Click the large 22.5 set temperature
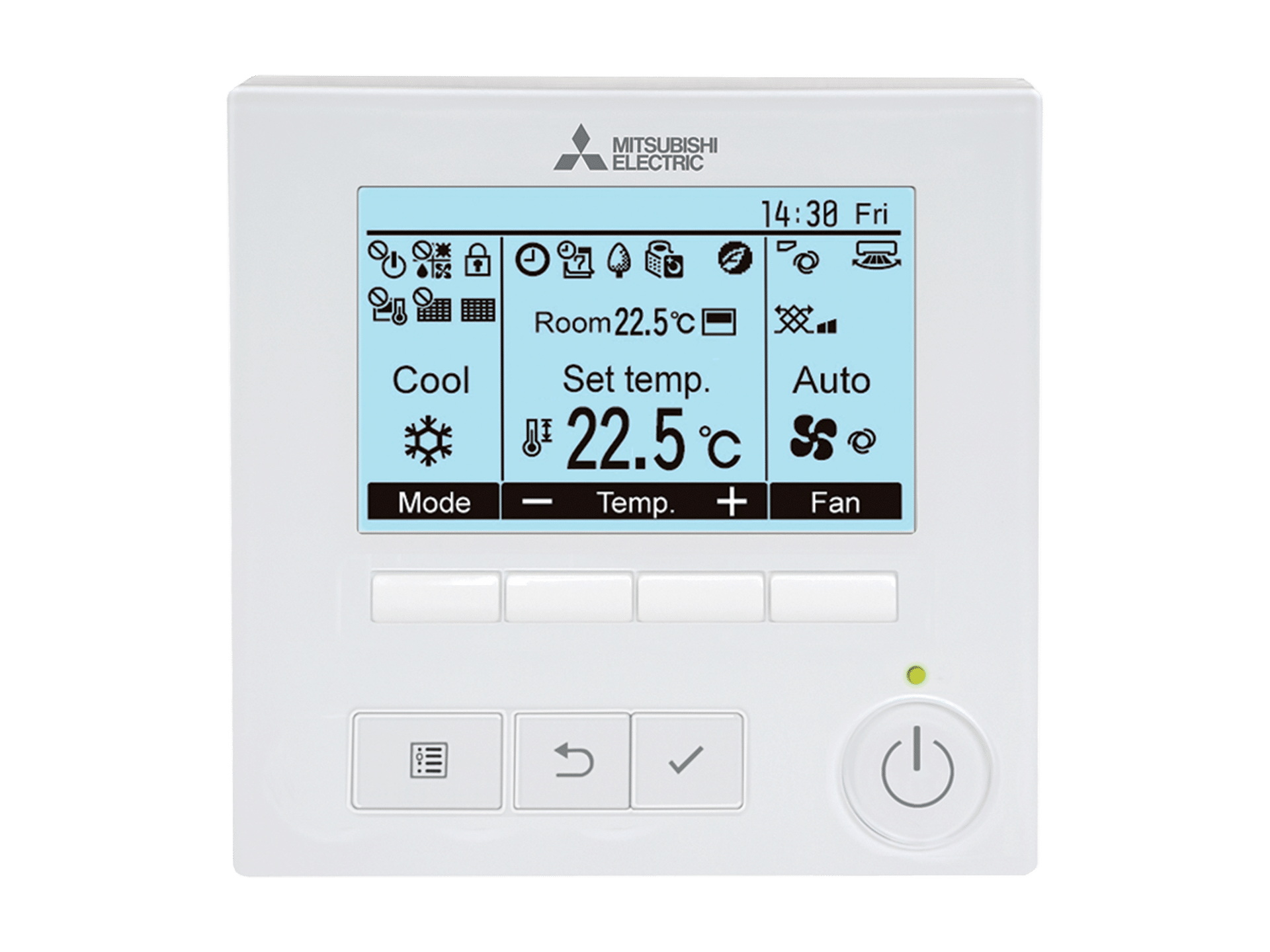 (x=625, y=440)
